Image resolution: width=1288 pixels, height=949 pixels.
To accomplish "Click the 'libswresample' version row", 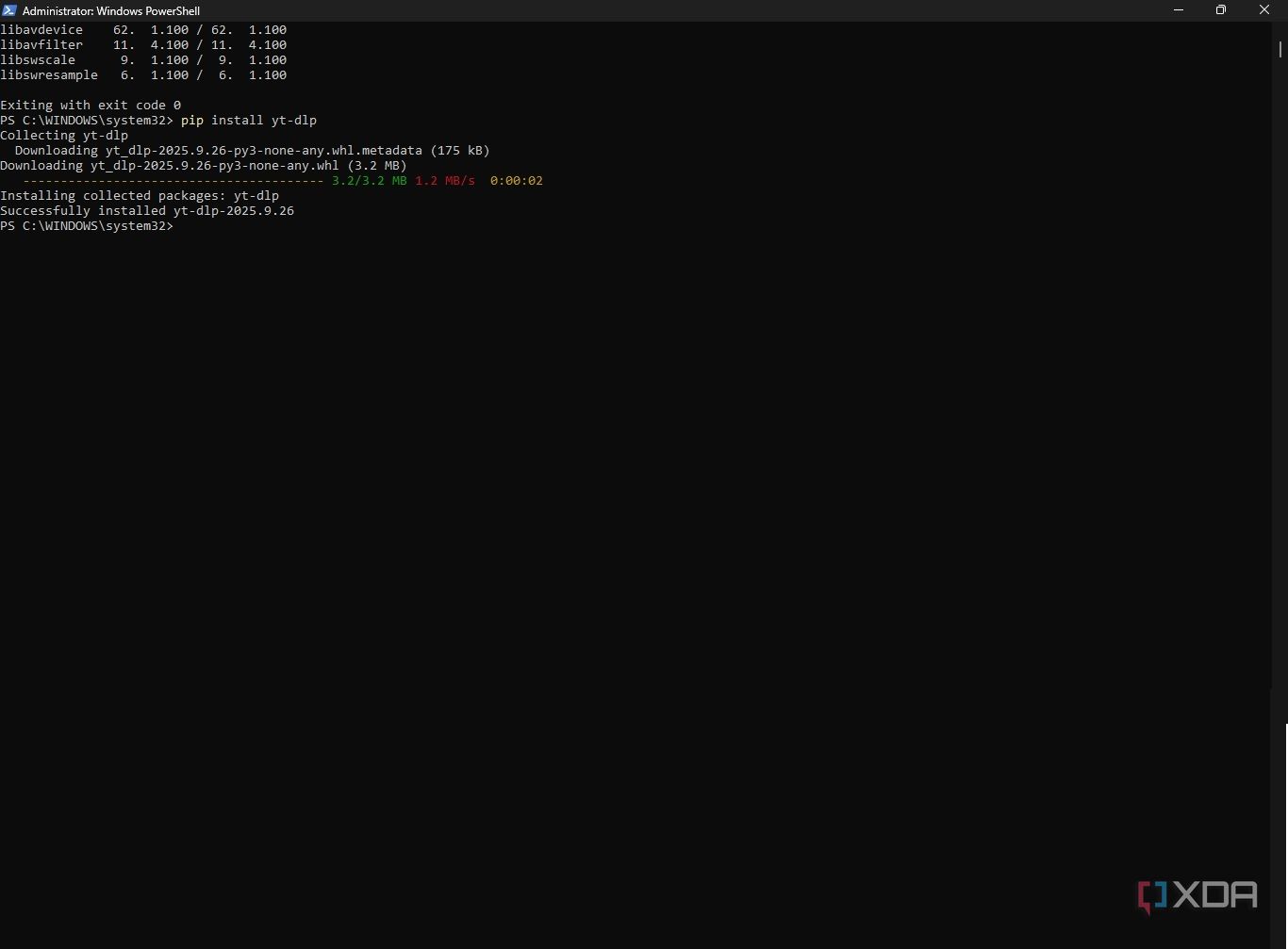I will click(143, 75).
